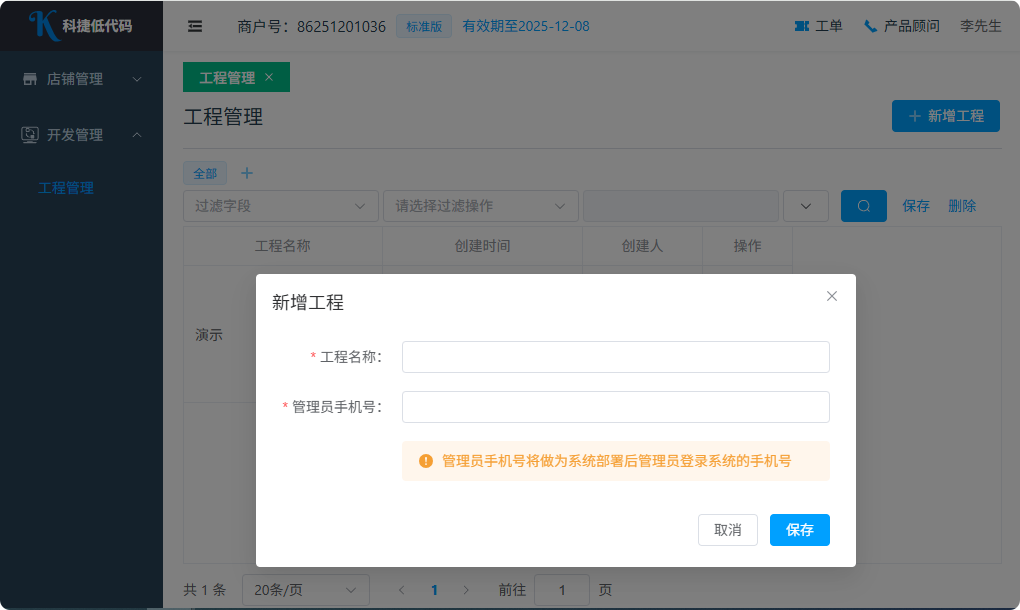Open the 20条/页 page size dropdown

pos(305,590)
